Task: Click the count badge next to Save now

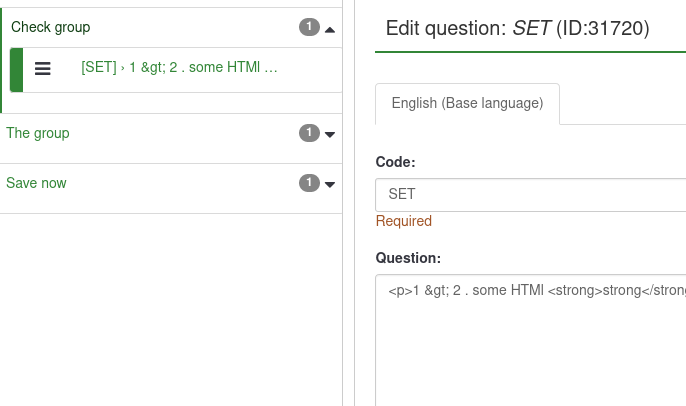Action: tap(309, 183)
